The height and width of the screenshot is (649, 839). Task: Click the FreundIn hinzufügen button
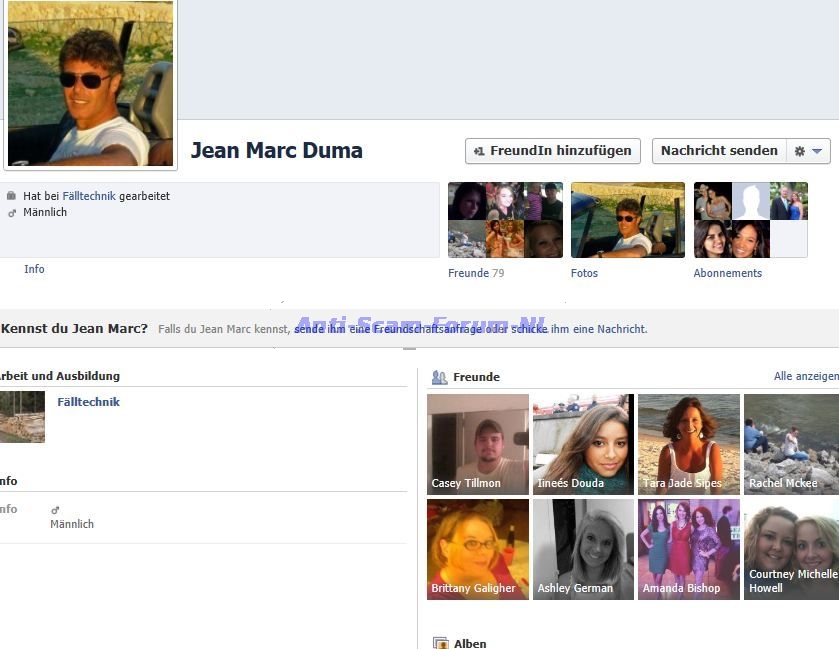553,151
